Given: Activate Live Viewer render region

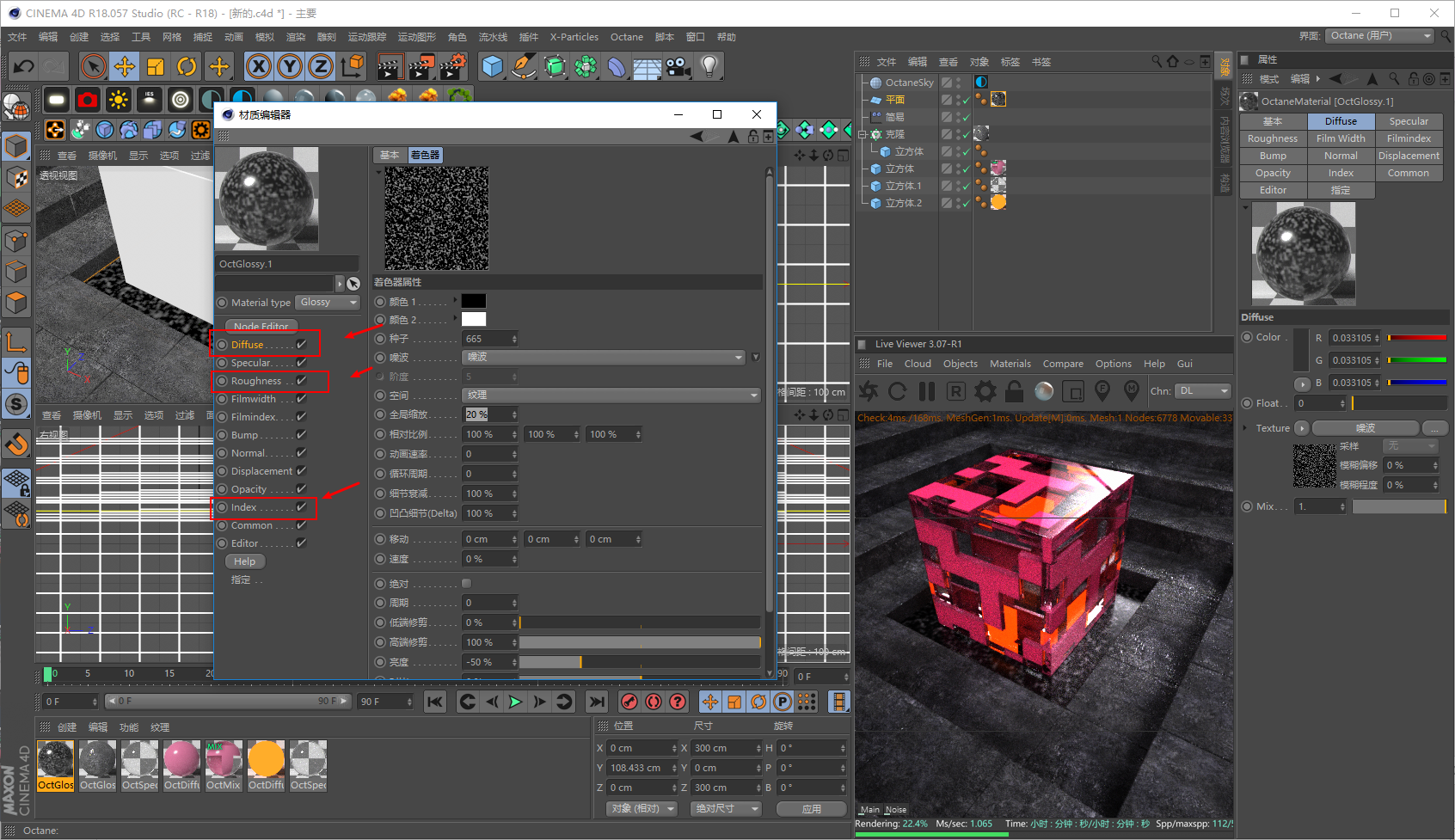Looking at the screenshot, I should [1073, 391].
